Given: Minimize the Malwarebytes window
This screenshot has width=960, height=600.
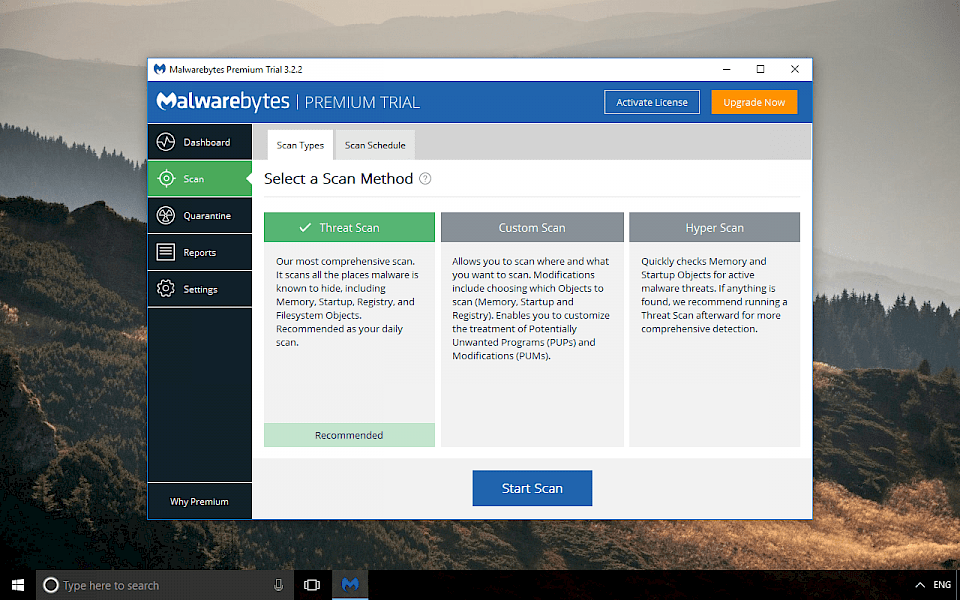Looking at the screenshot, I should point(727,69).
